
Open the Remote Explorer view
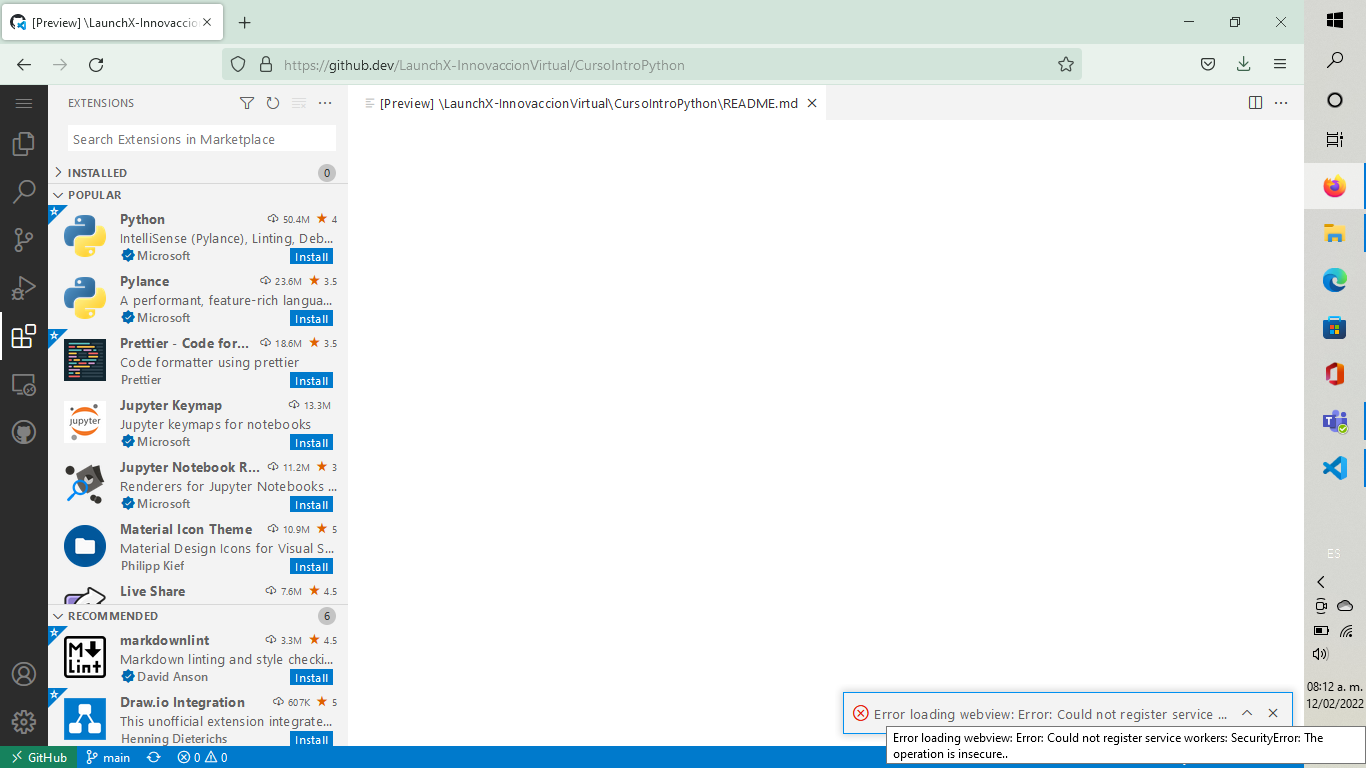click(x=24, y=384)
